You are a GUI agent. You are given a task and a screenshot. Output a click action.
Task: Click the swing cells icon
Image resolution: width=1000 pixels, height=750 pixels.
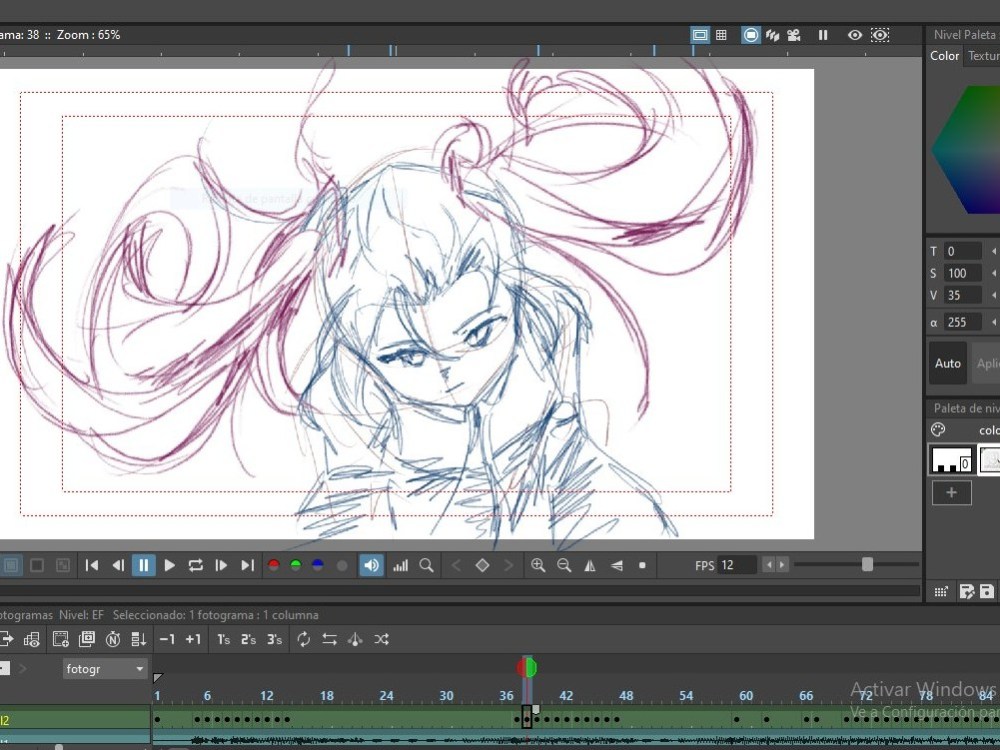pos(355,639)
